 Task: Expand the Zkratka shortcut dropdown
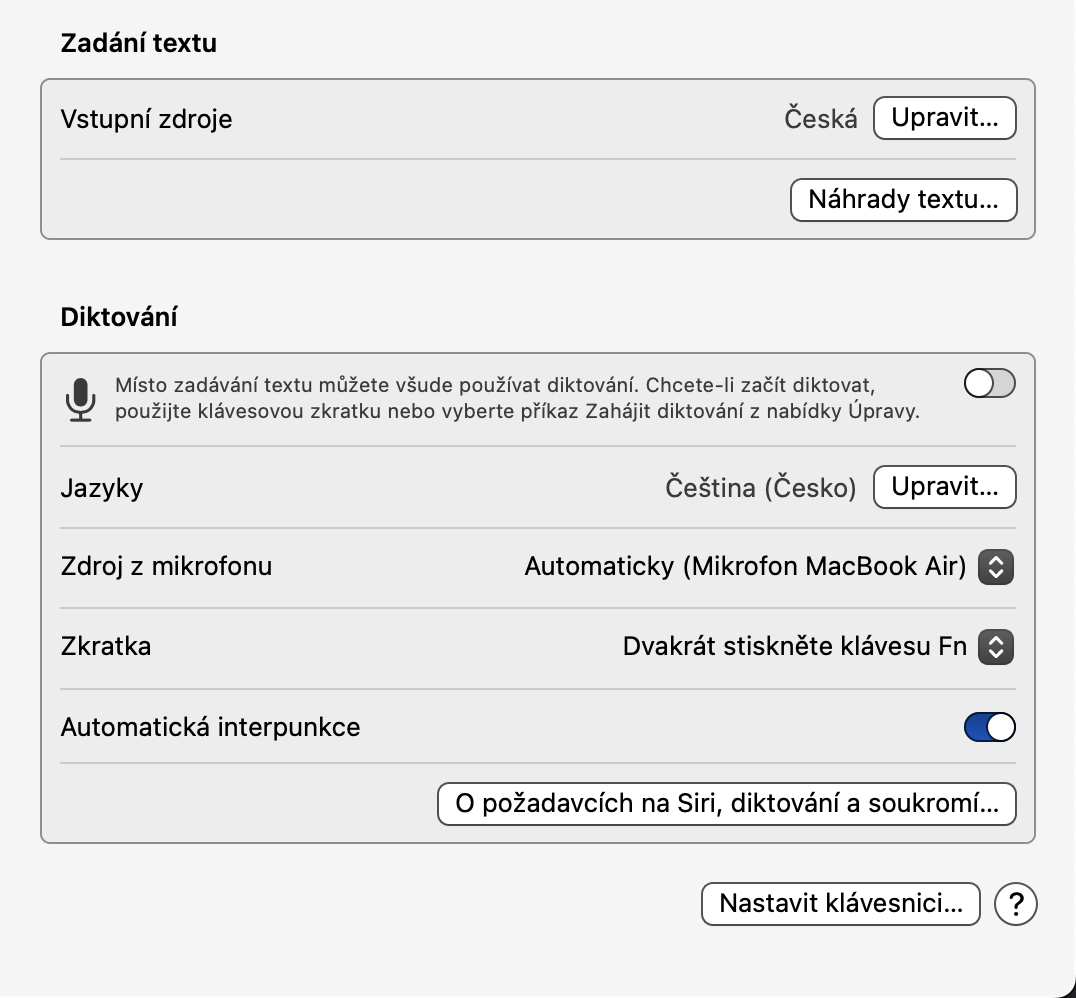995,647
